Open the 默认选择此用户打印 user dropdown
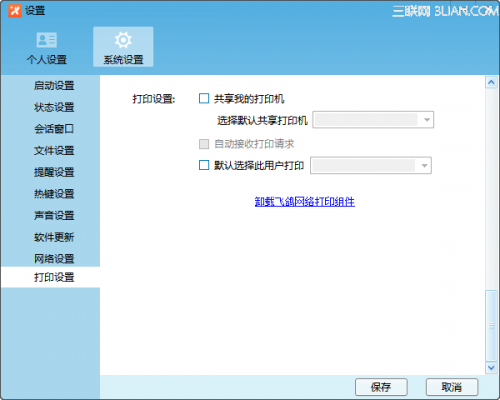Viewport: 500px width, 400px height. [371, 165]
